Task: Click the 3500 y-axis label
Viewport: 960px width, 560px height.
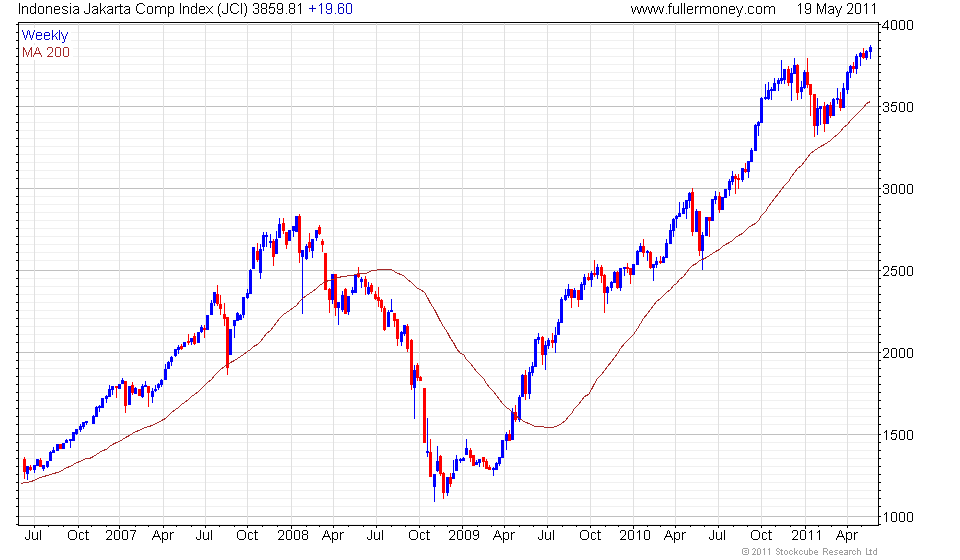Action: click(898, 107)
